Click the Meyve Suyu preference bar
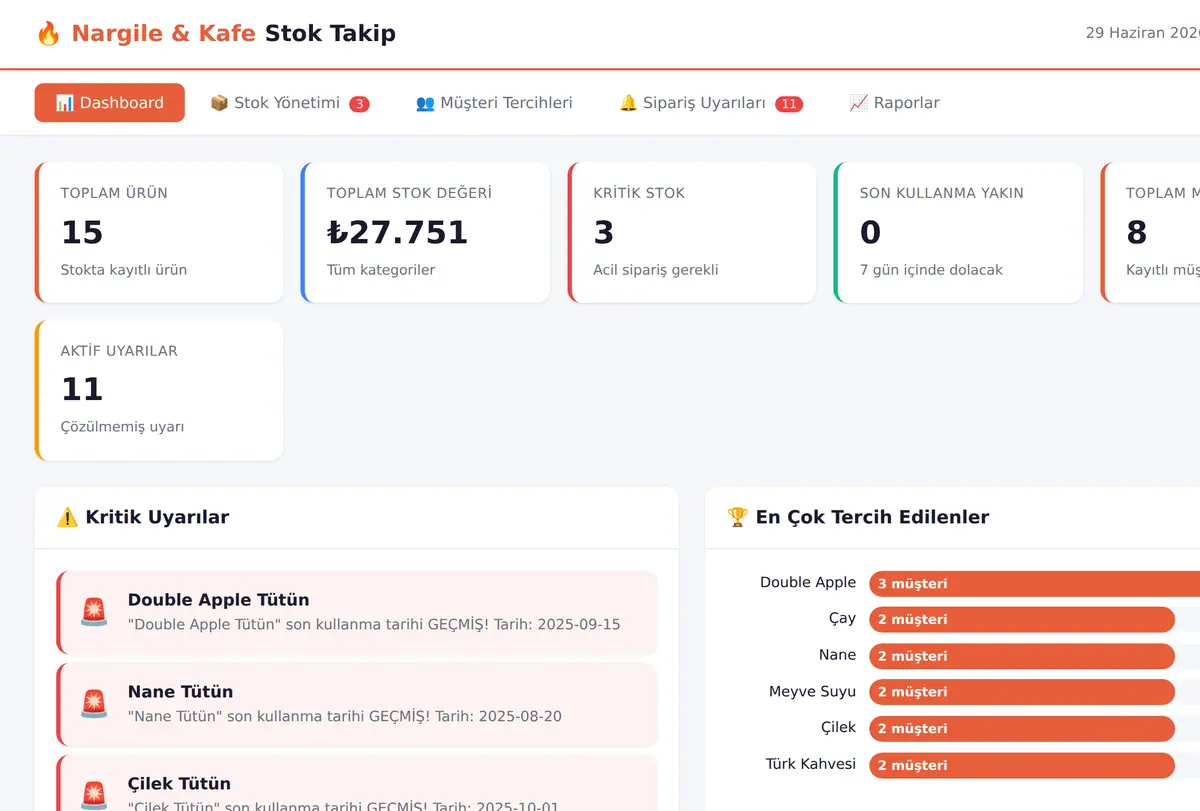 point(1021,692)
